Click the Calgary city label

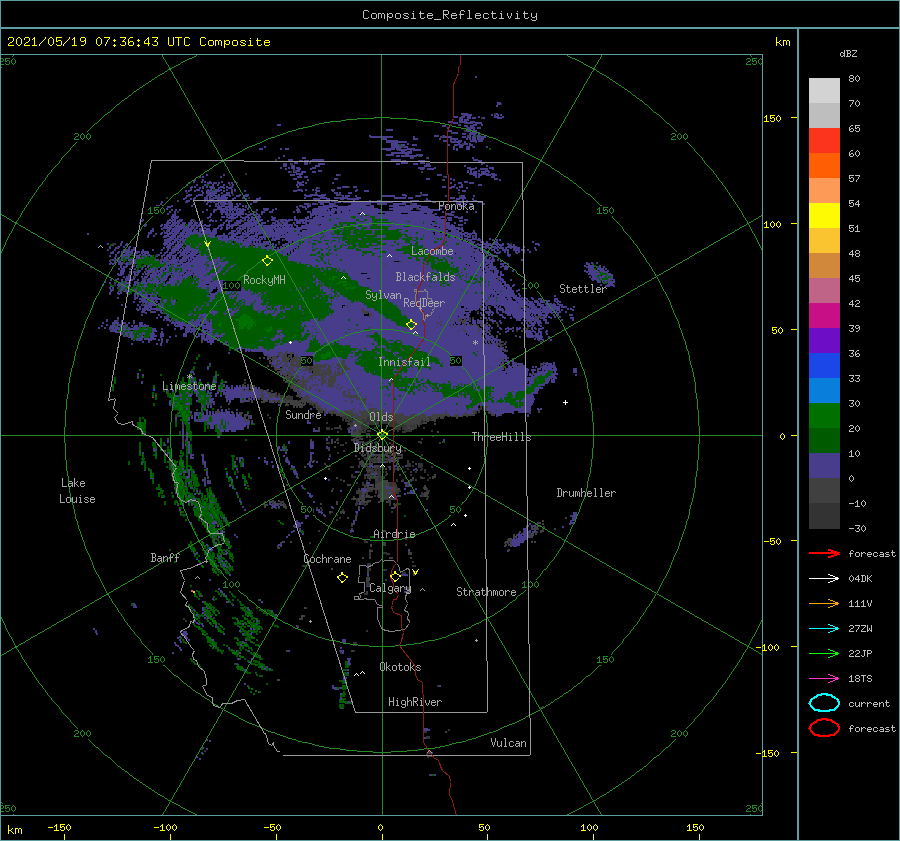click(390, 588)
